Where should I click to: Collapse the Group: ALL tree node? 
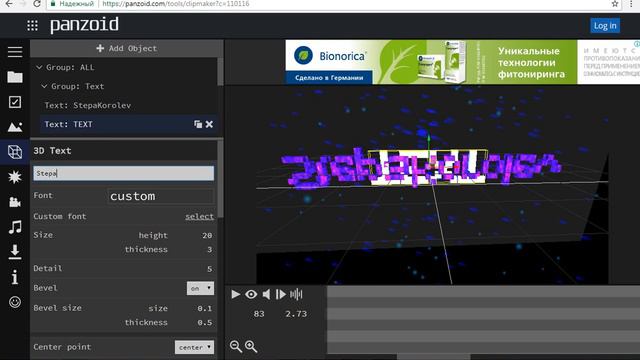pyautogui.click(x=39, y=67)
